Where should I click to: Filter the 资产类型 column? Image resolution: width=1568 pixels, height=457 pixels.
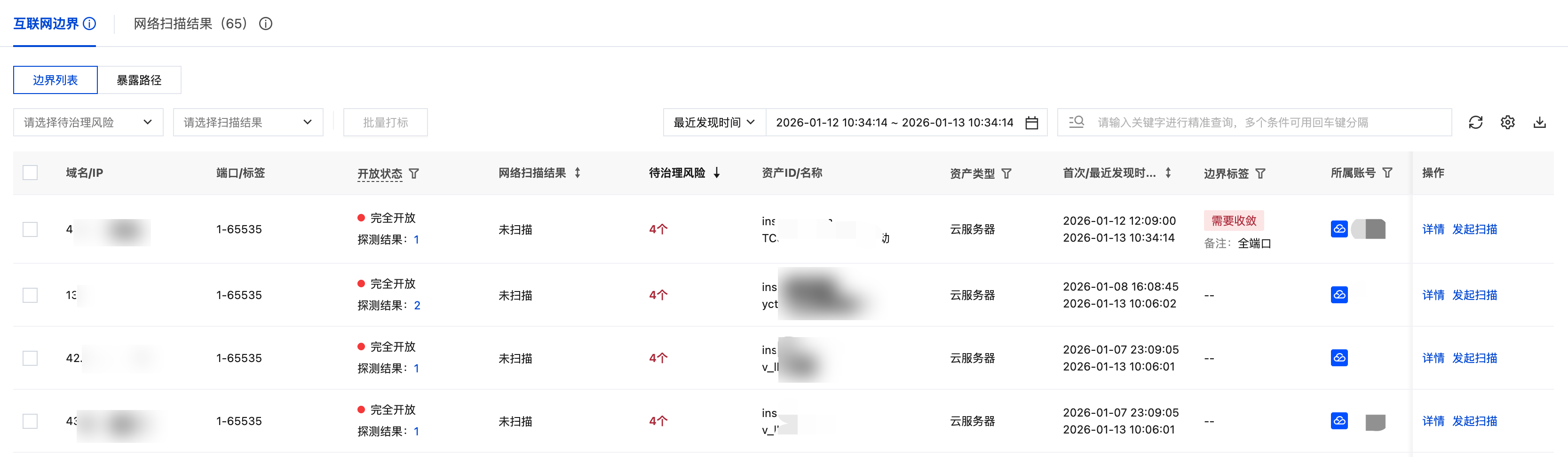[1007, 173]
